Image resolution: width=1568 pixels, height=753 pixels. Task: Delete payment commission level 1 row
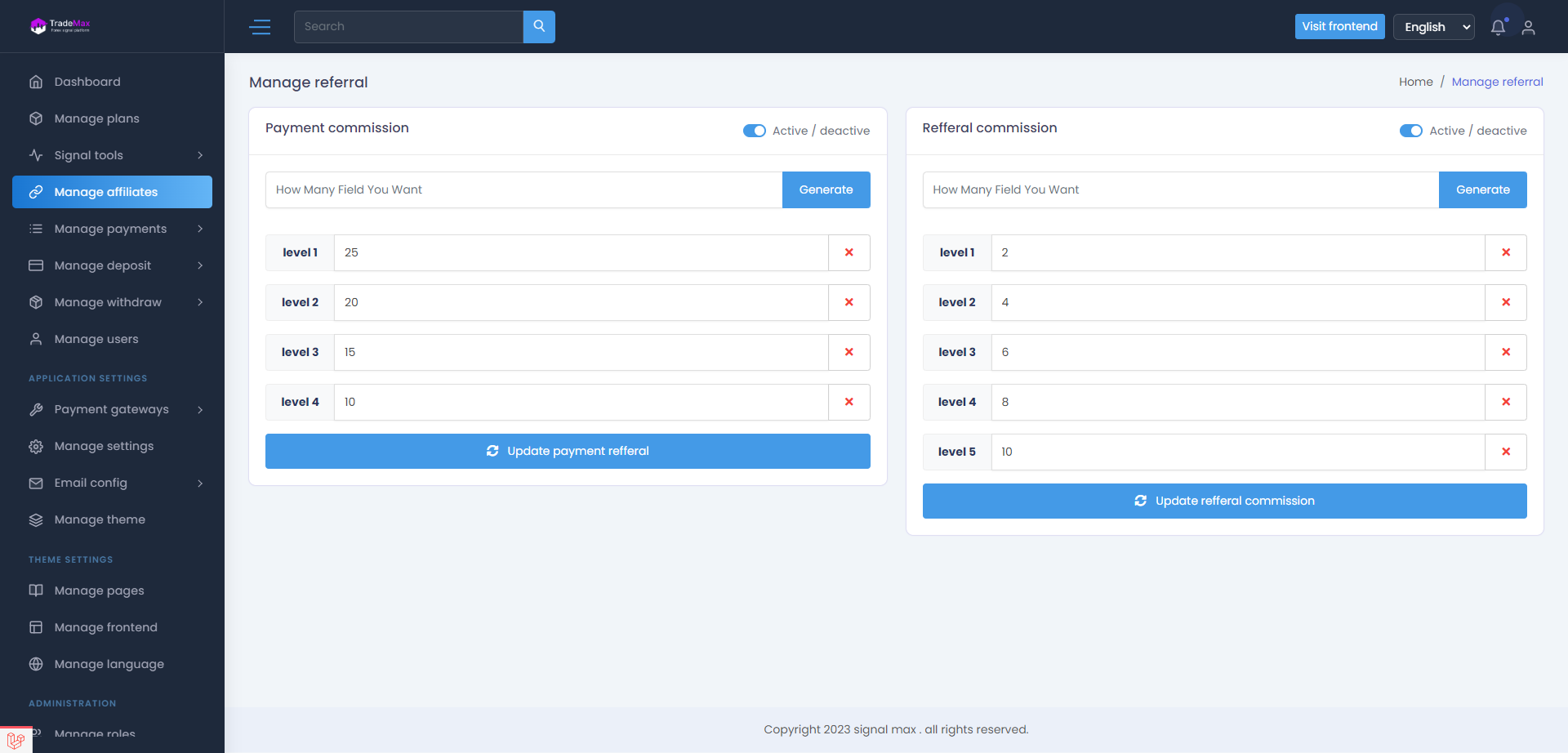tap(849, 252)
